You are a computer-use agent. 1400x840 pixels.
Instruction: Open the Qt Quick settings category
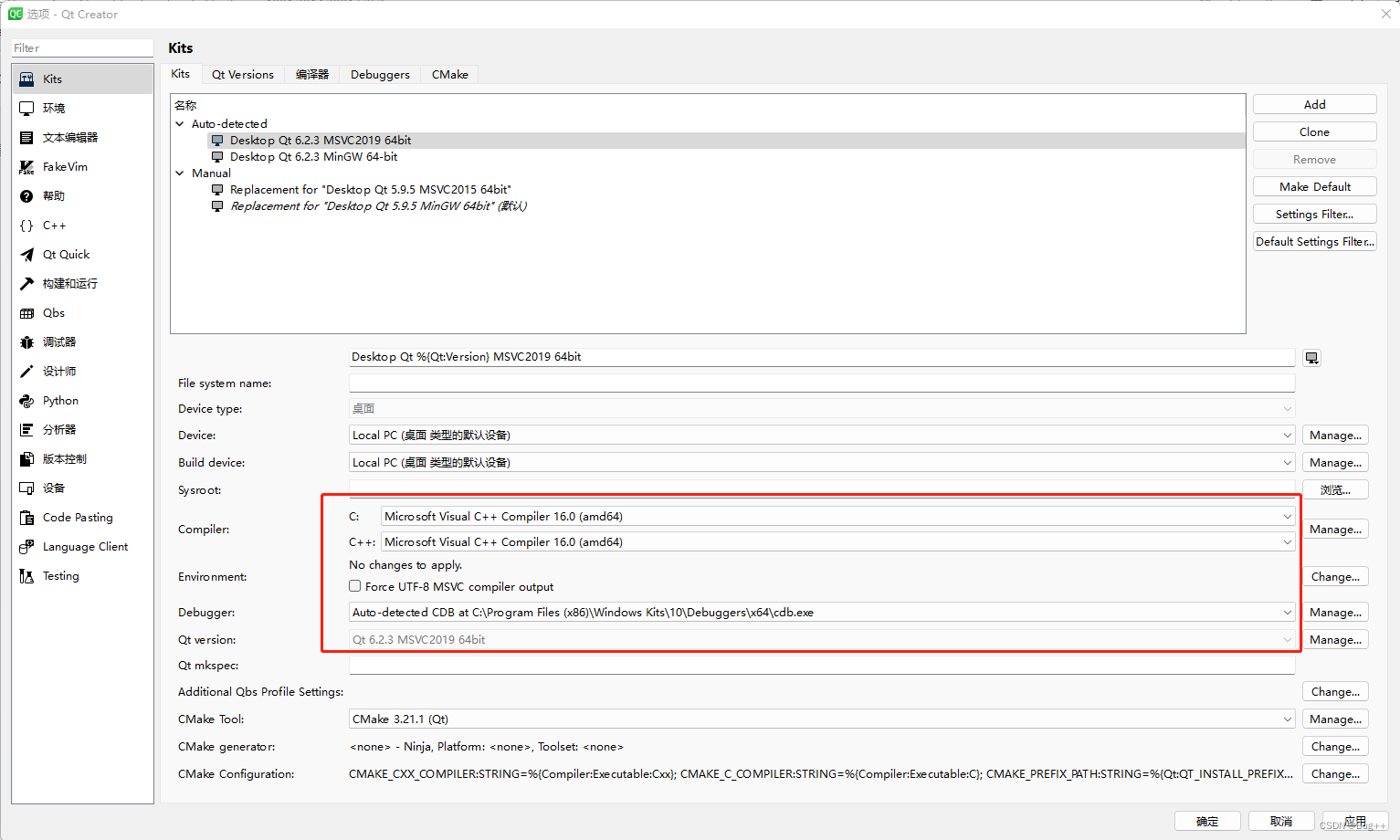pos(82,254)
